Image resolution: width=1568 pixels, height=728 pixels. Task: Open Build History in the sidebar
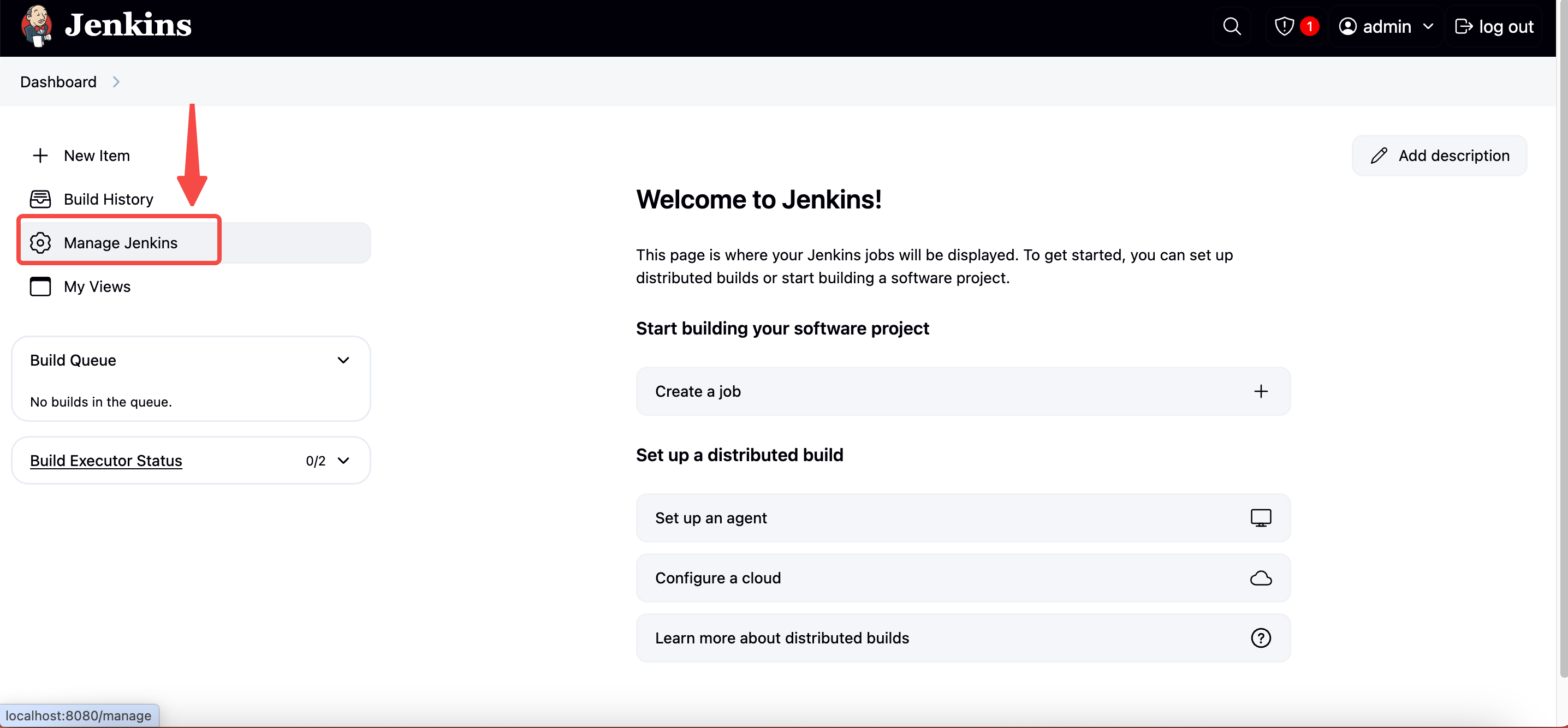coord(191,199)
